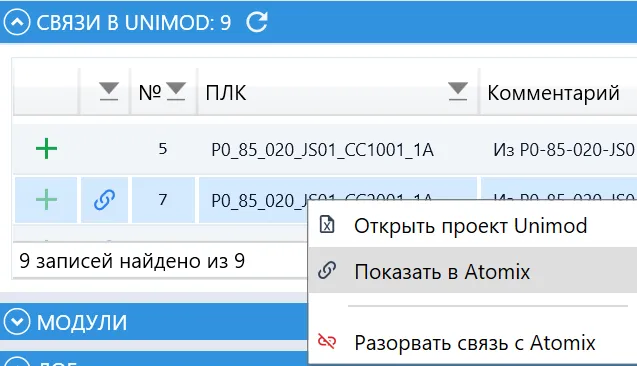Open the filter for the № column
This screenshot has height=366, width=637.
(176, 91)
